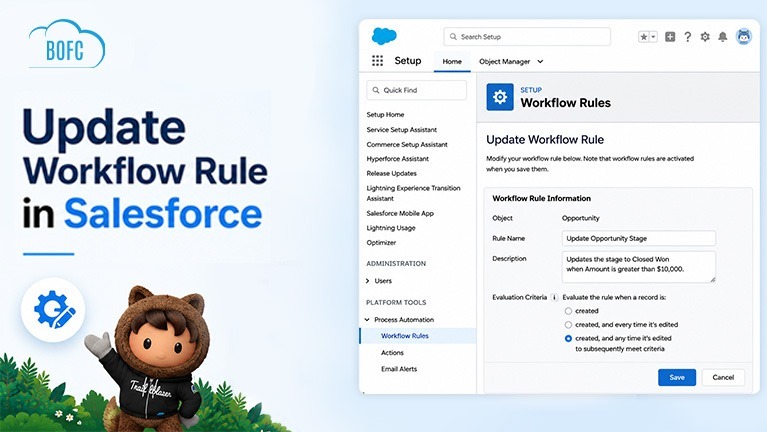Click into the Search Setup field

pyautogui.click(x=527, y=37)
